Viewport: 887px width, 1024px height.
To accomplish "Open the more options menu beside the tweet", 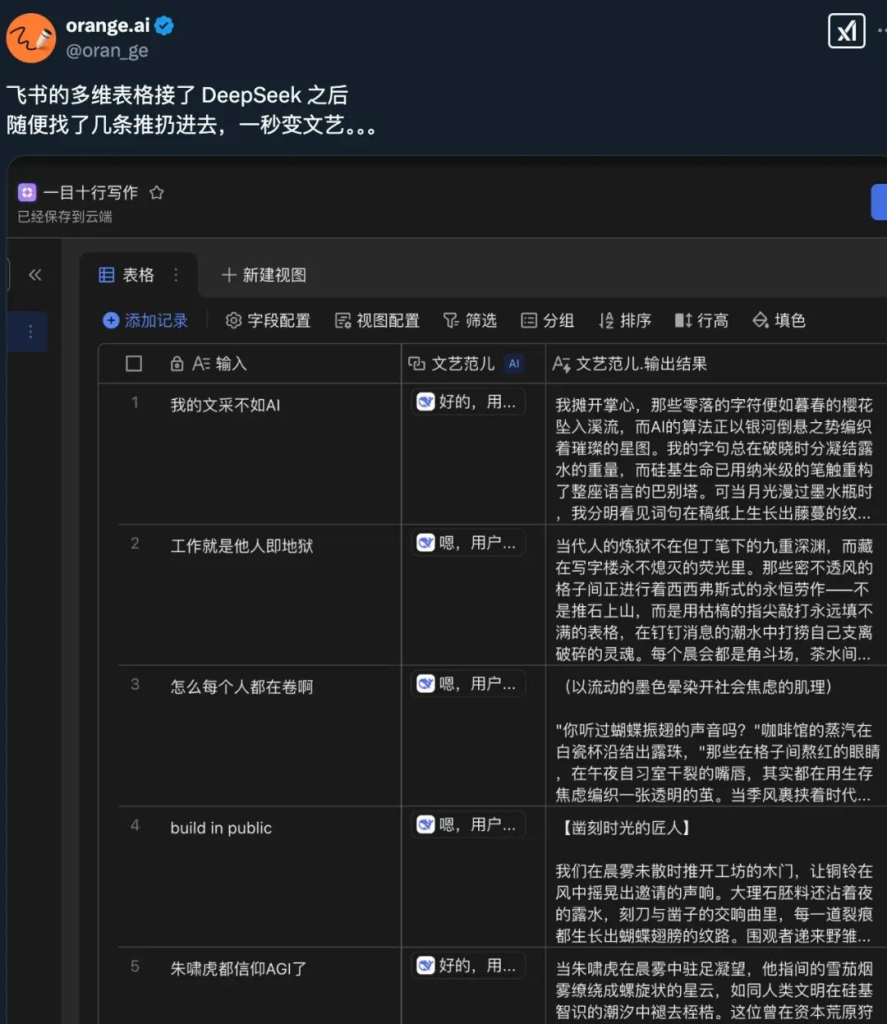I will click(x=879, y=30).
